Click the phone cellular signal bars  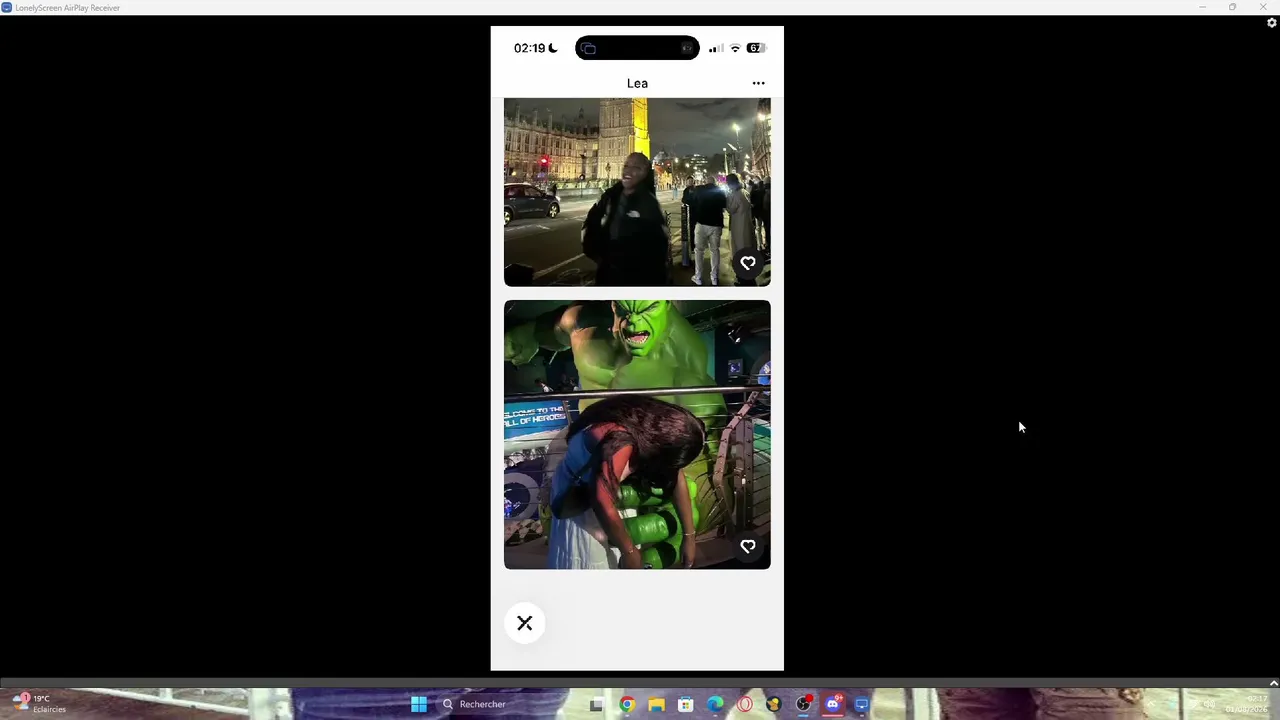pos(715,48)
